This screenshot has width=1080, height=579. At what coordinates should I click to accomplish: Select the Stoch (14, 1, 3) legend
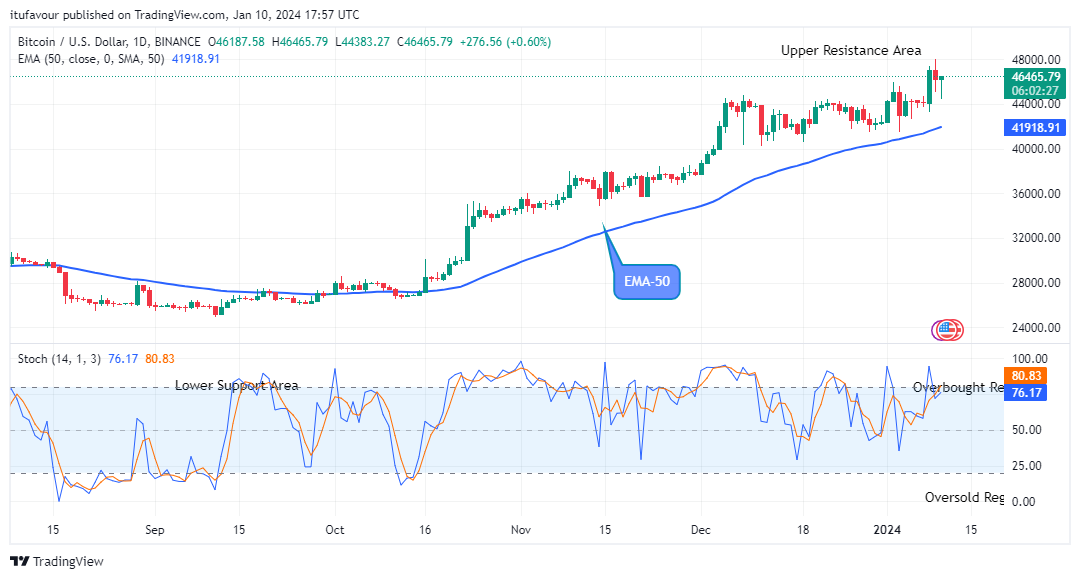click(x=59, y=359)
